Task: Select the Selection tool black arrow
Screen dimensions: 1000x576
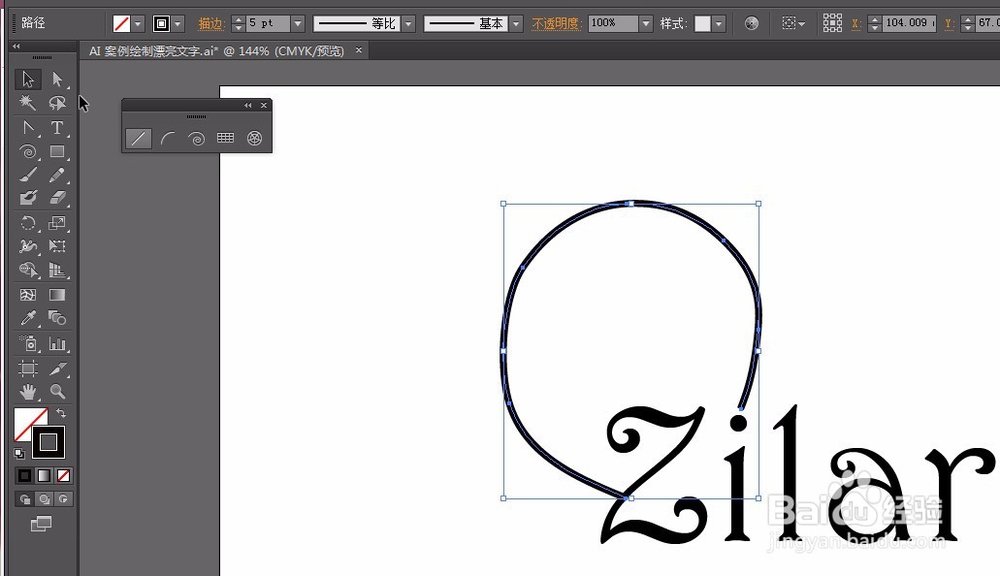Action: 27,79
